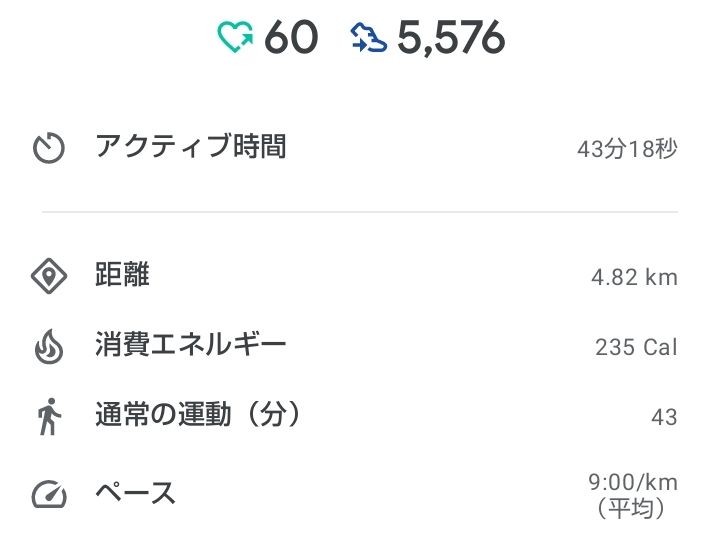Tap the divider line below active time
The image size is (720, 545).
click(360, 212)
